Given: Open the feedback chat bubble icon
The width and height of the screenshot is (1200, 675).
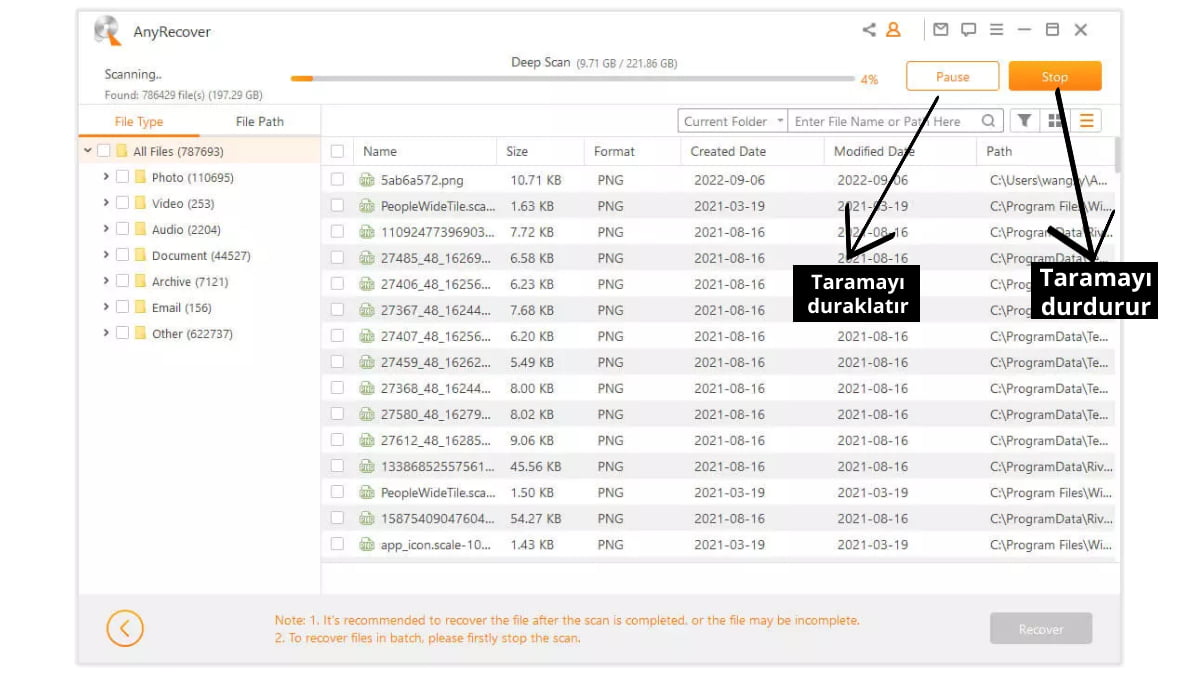Looking at the screenshot, I should 968,30.
